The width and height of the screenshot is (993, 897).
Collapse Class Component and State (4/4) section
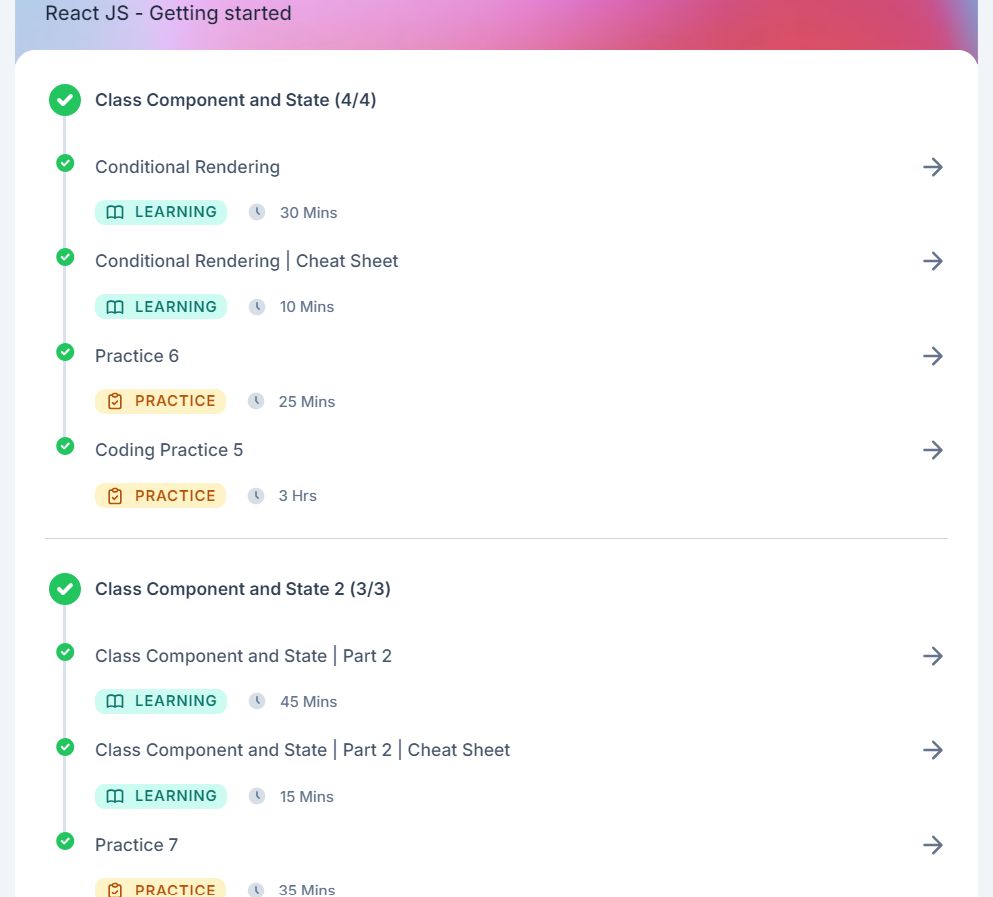tap(236, 100)
